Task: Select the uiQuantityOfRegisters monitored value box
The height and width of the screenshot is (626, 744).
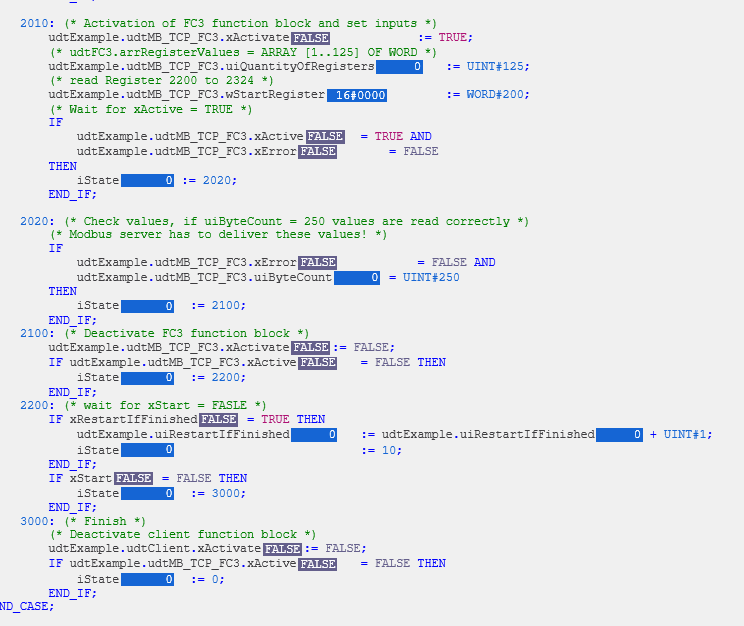Action: pyautogui.click(x=399, y=67)
